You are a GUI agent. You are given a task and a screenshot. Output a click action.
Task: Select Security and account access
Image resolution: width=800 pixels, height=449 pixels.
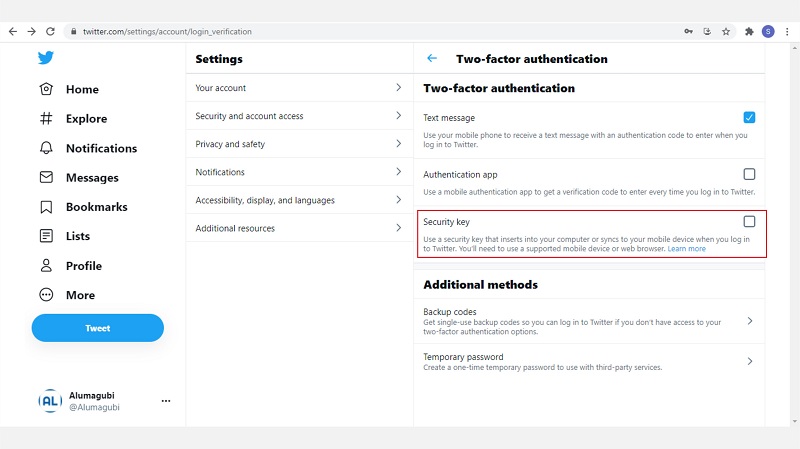(x=298, y=116)
